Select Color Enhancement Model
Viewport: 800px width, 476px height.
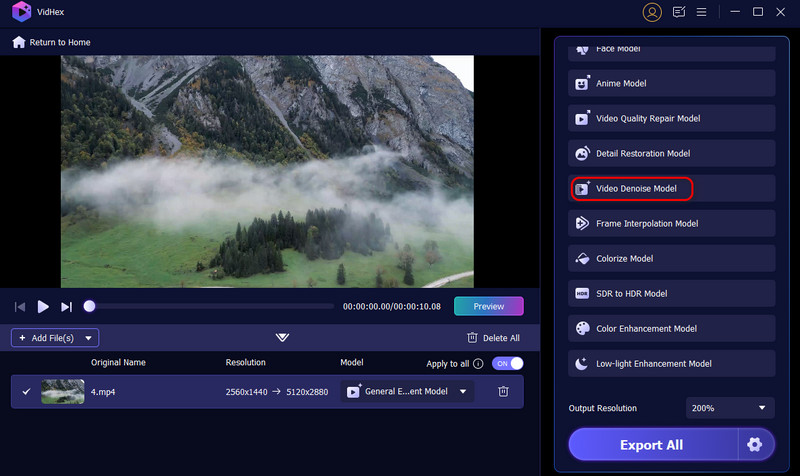[x=671, y=329]
